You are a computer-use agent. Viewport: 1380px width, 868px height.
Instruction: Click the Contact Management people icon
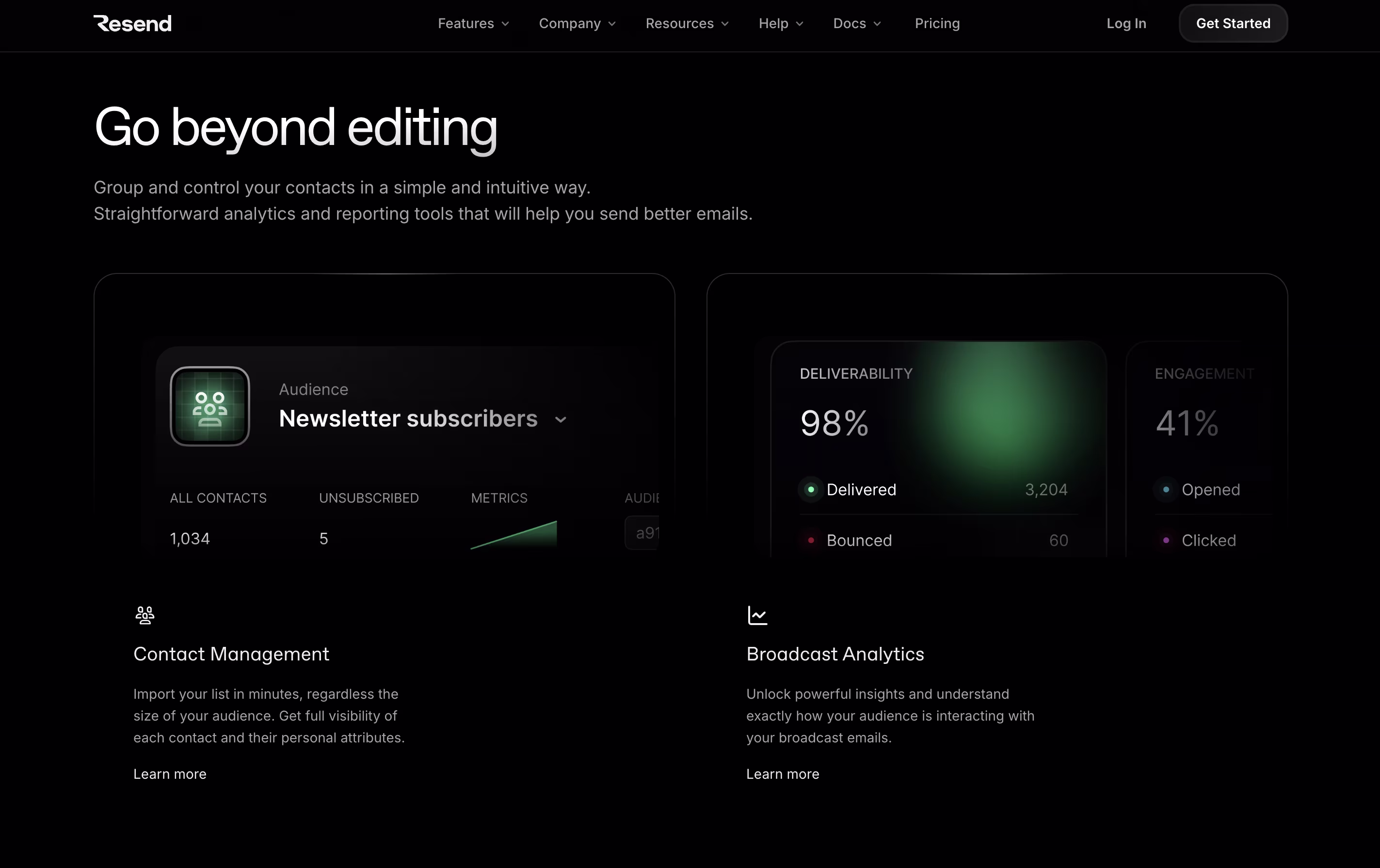point(144,615)
